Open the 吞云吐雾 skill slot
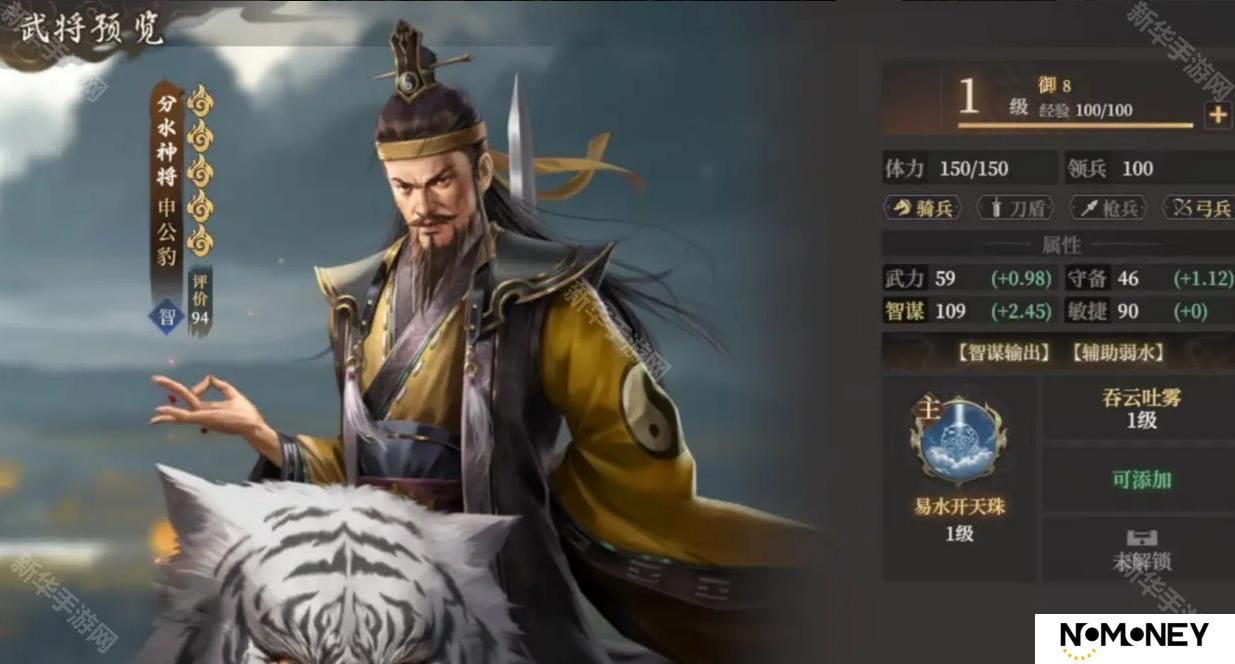Image resolution: width=1235 pixels, height=664 pixels. pos(1140,408)
